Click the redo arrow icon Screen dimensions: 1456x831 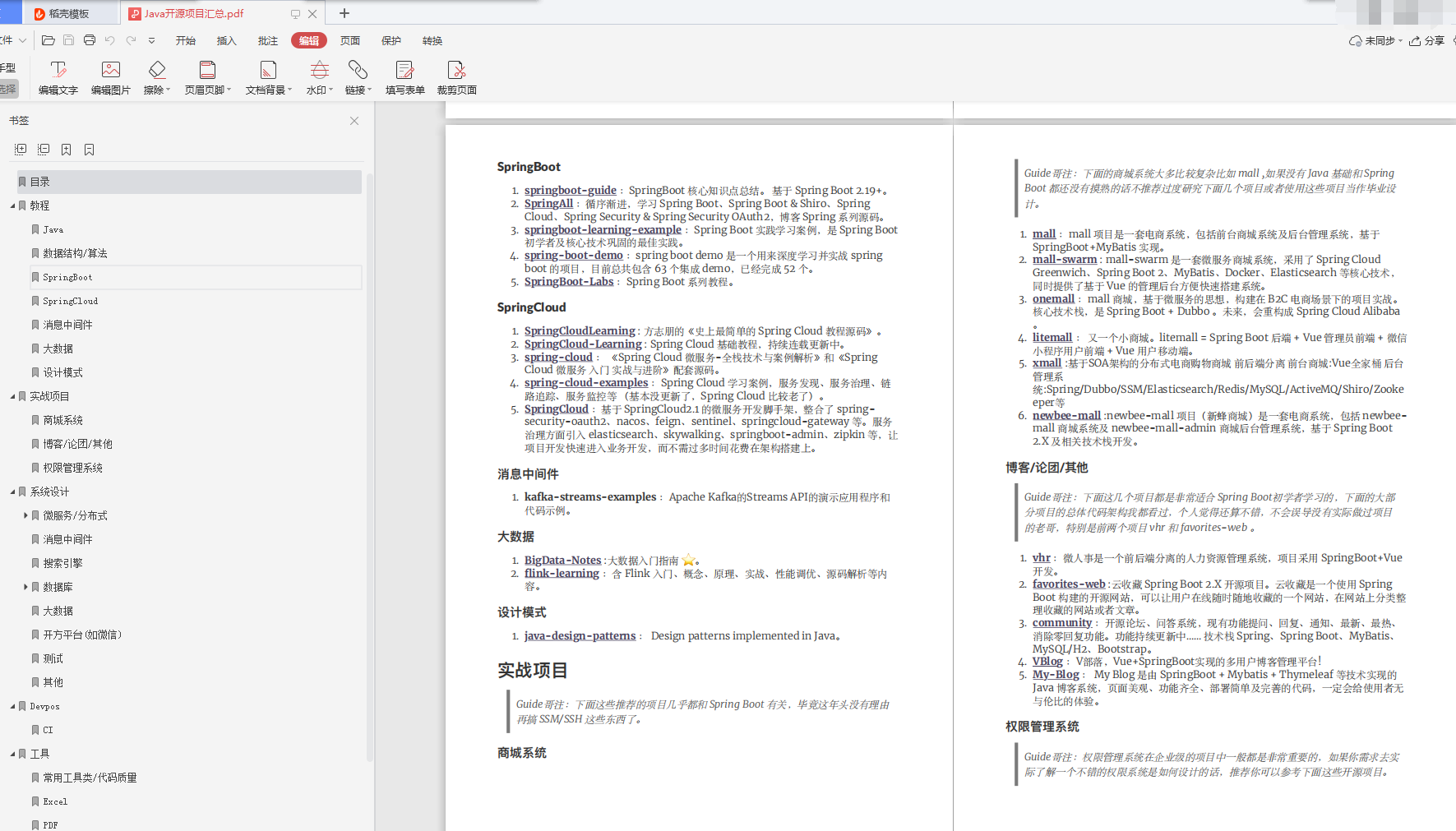131,40
